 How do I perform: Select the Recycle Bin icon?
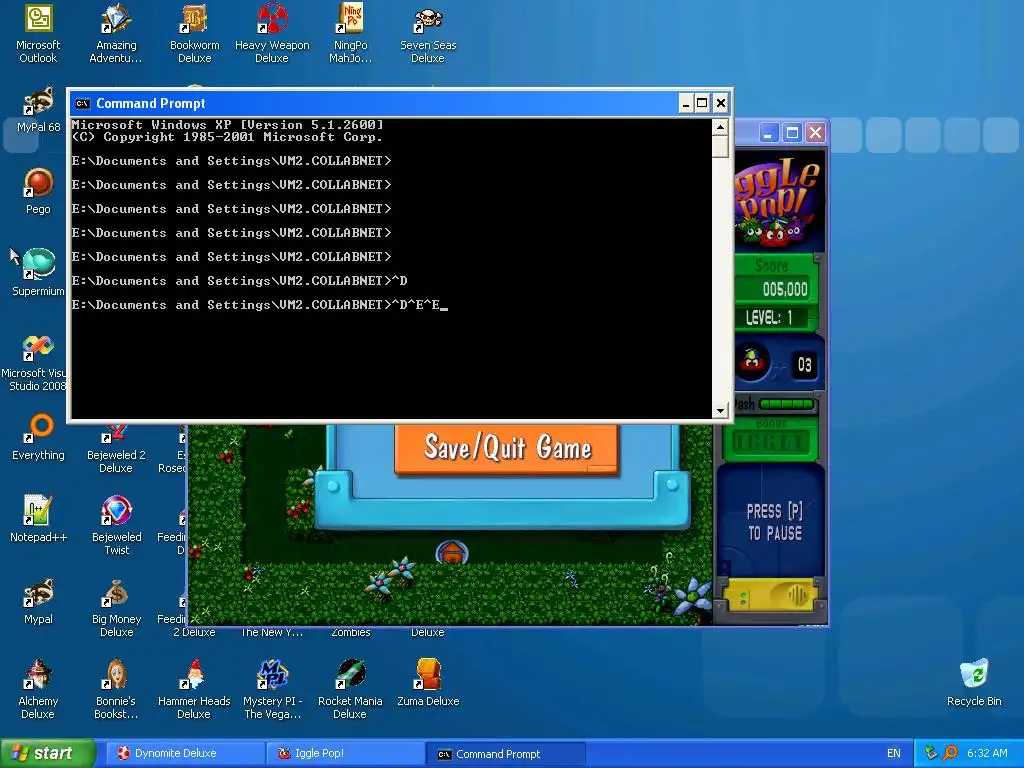click(x=974, y=683)
